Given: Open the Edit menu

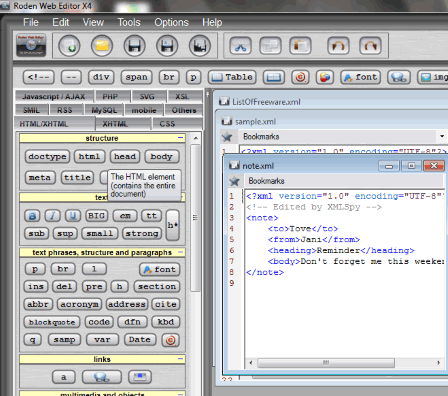Looking at the screenshot, I should click(x=61, y=22).
